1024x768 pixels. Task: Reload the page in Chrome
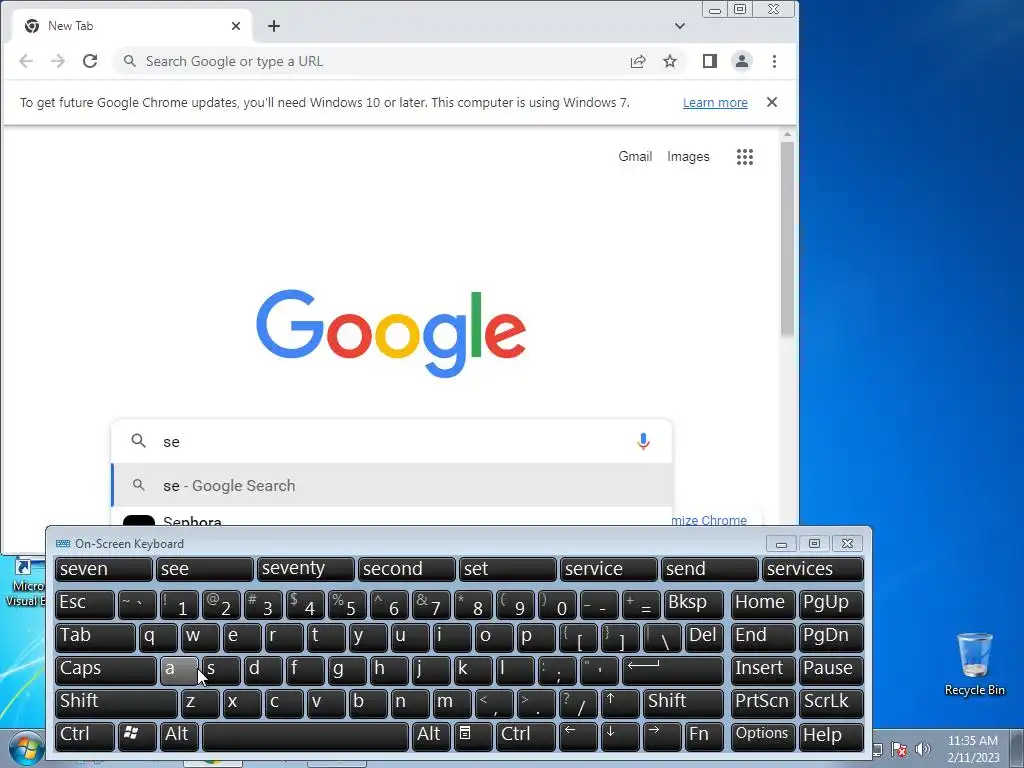tap(90, 61)
